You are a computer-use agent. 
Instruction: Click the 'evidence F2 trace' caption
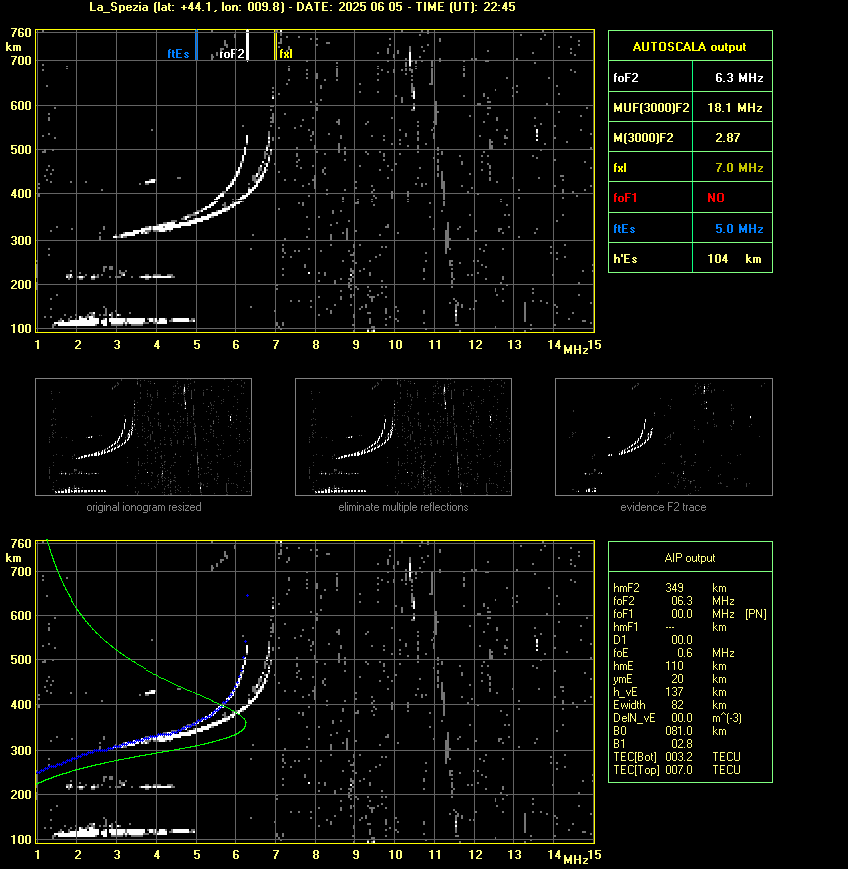point(663,507)
